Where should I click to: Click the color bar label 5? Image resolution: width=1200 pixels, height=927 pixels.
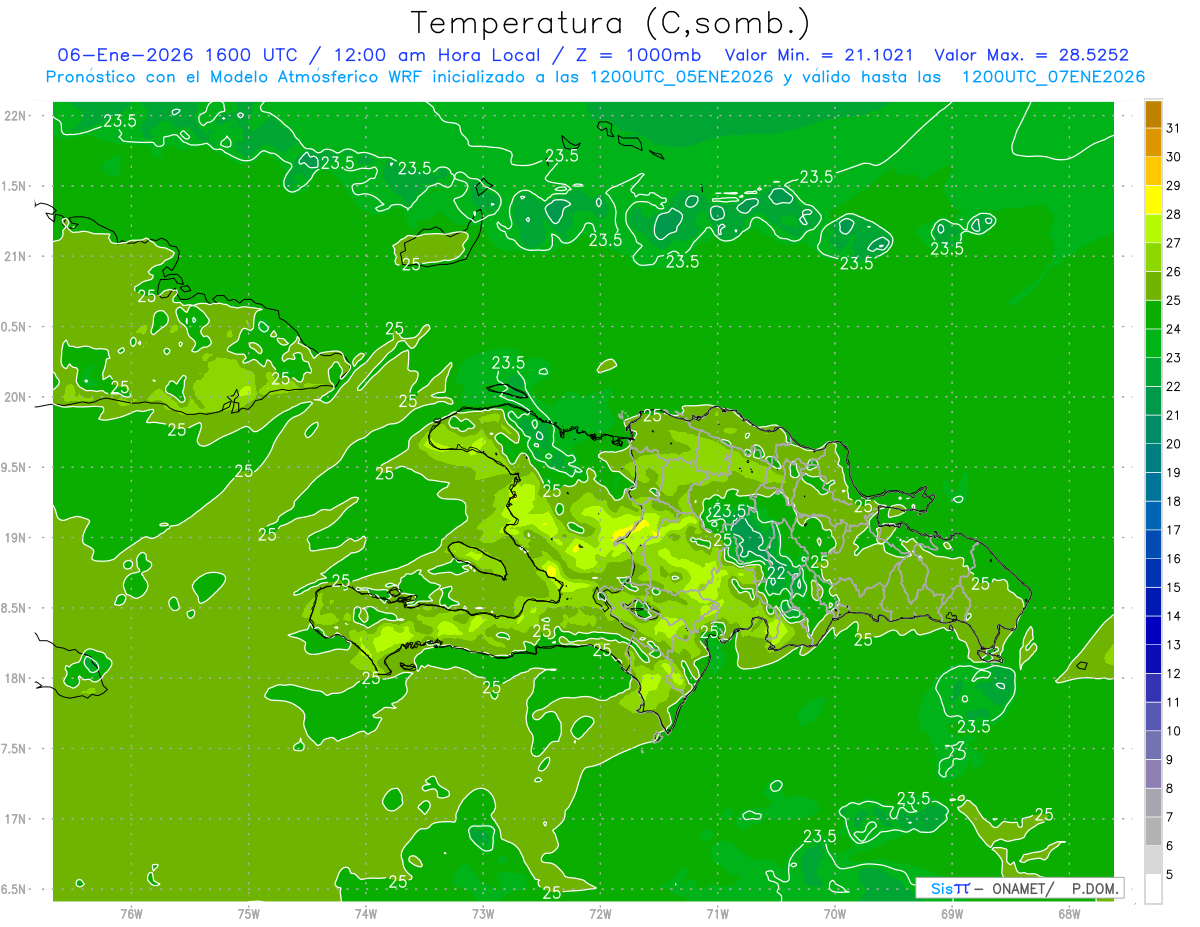click(x=1170, y=875)
